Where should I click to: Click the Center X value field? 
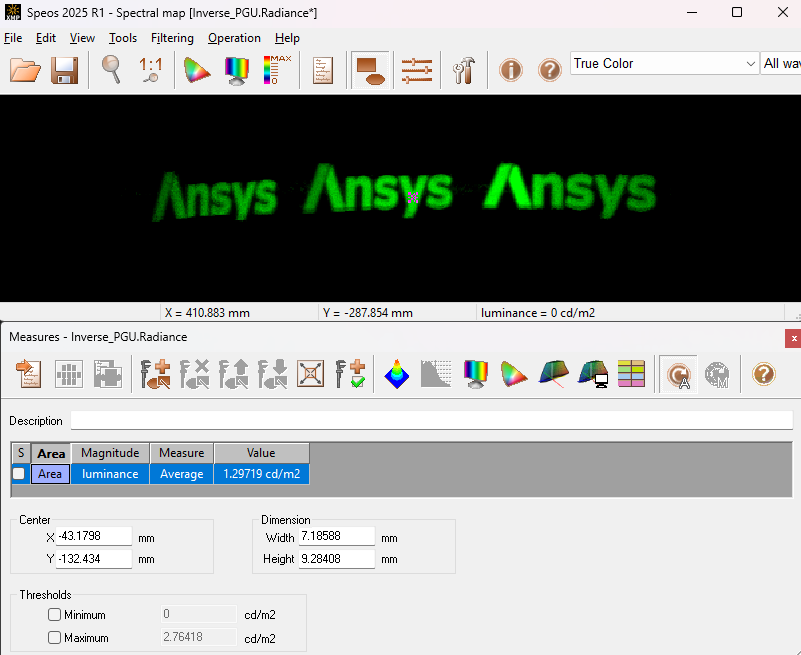(x=94, y=536)
